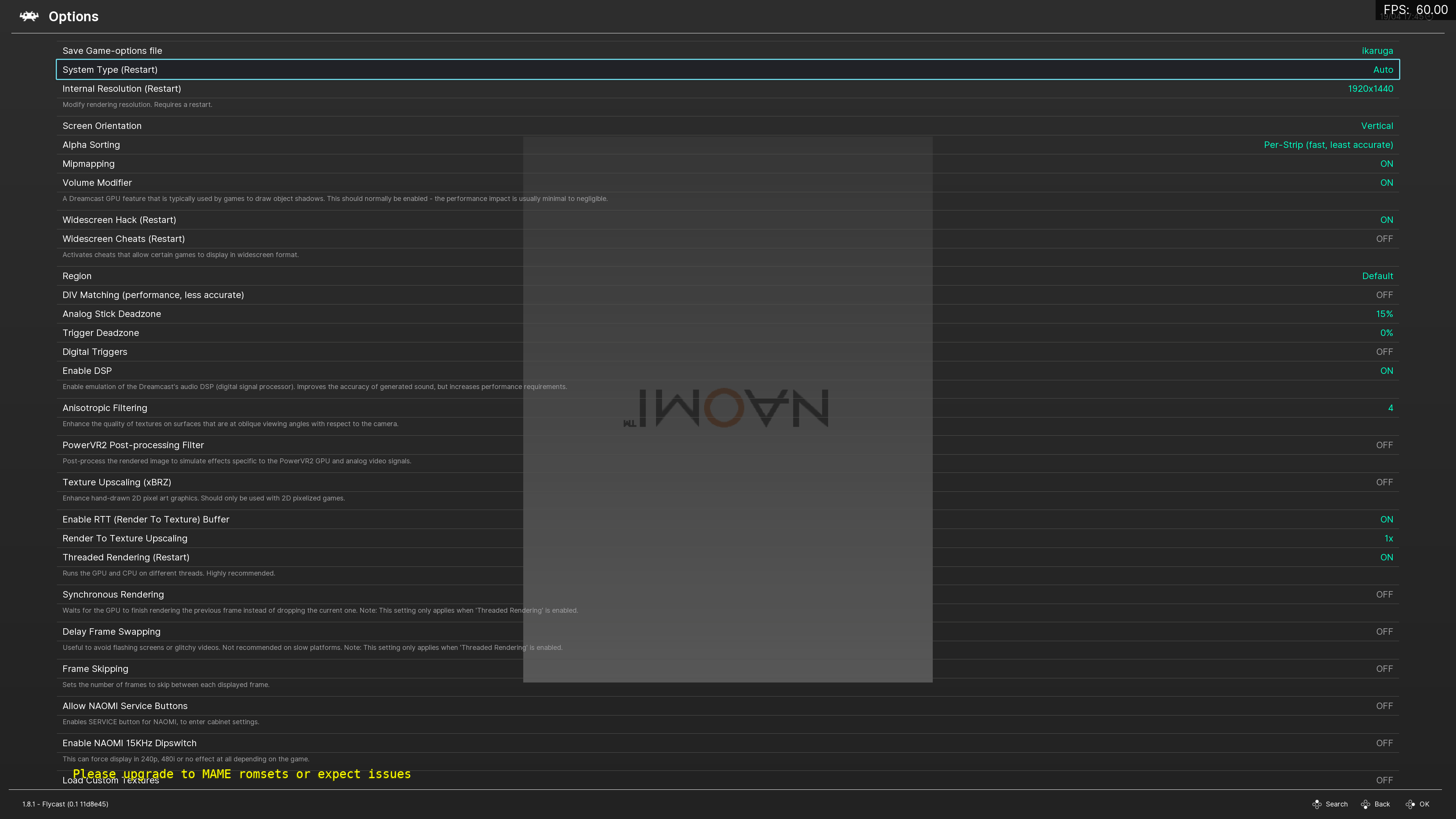Click the OK gamepad icon in status bar

click(1411, 804)
